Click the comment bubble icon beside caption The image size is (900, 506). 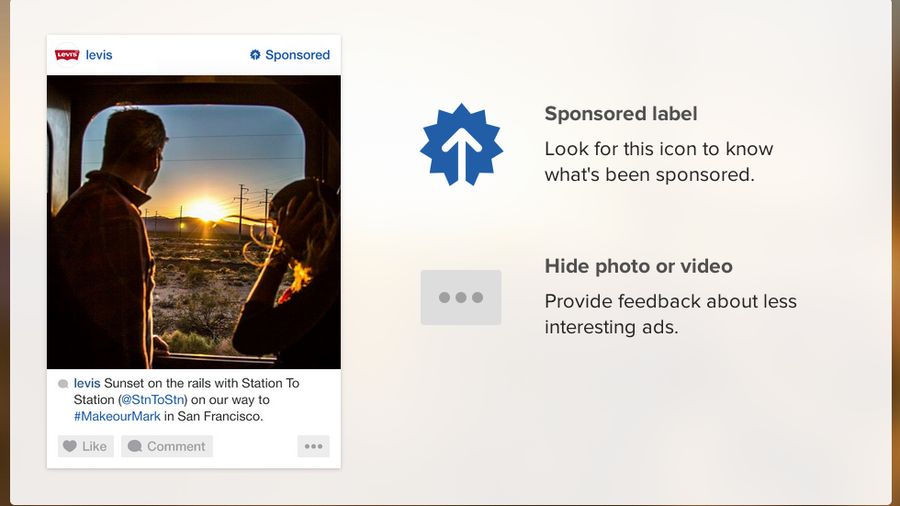click(x=63, y=384)
